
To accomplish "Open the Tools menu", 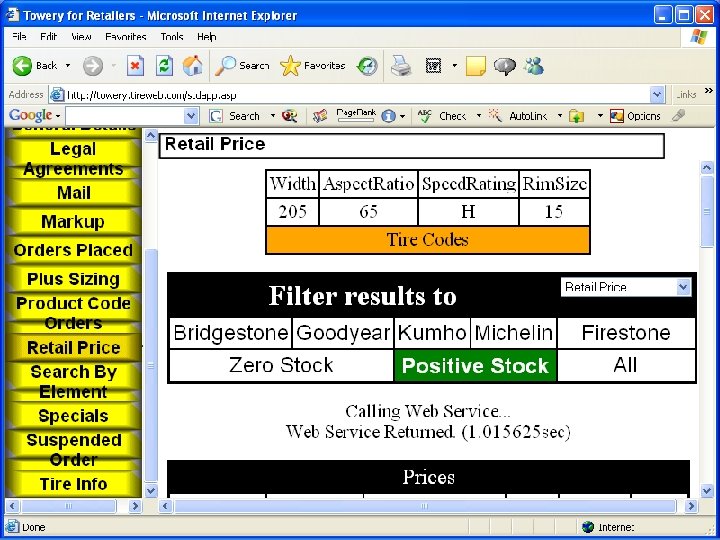I will tap(172, 37).
